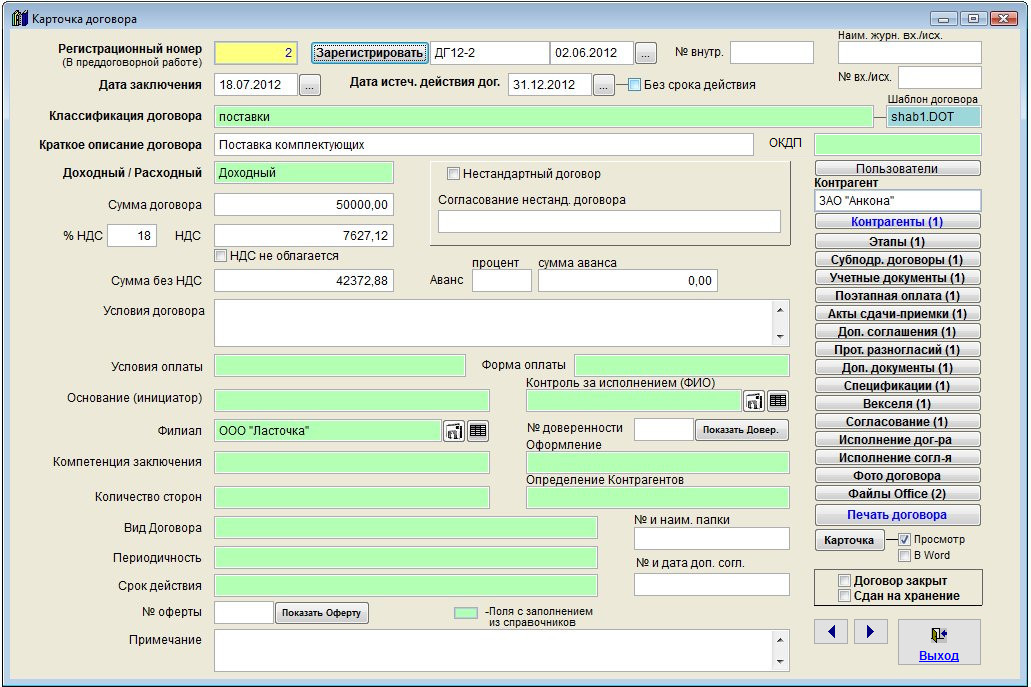The width and height of the screenshot is (1031, 687).
Task: Open the Контрагенты (1) section
Action: (897, 222)
